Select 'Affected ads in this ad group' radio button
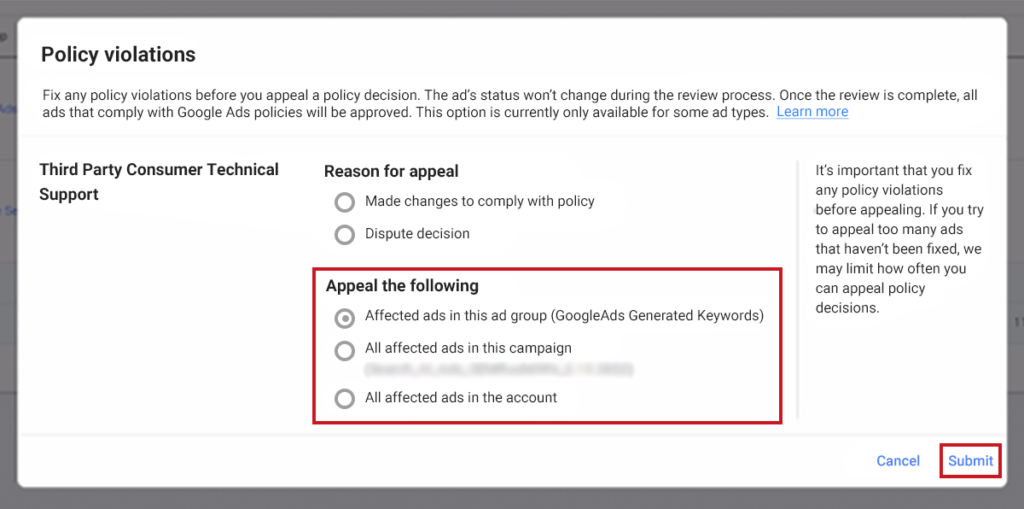 (345, 317)
